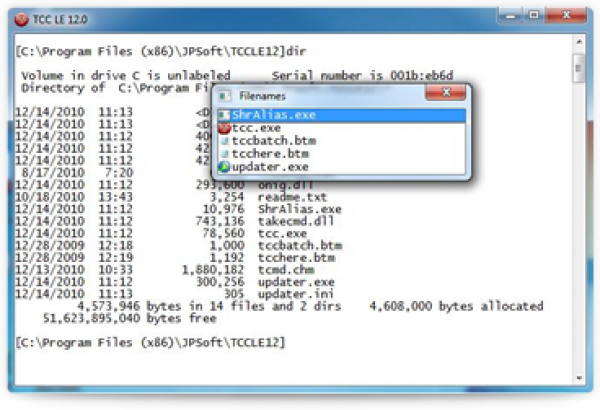Click the vertical scrollbar thumb
This screenshot has width=600, height=410.
pyautogui.click(x=579, y=68)
